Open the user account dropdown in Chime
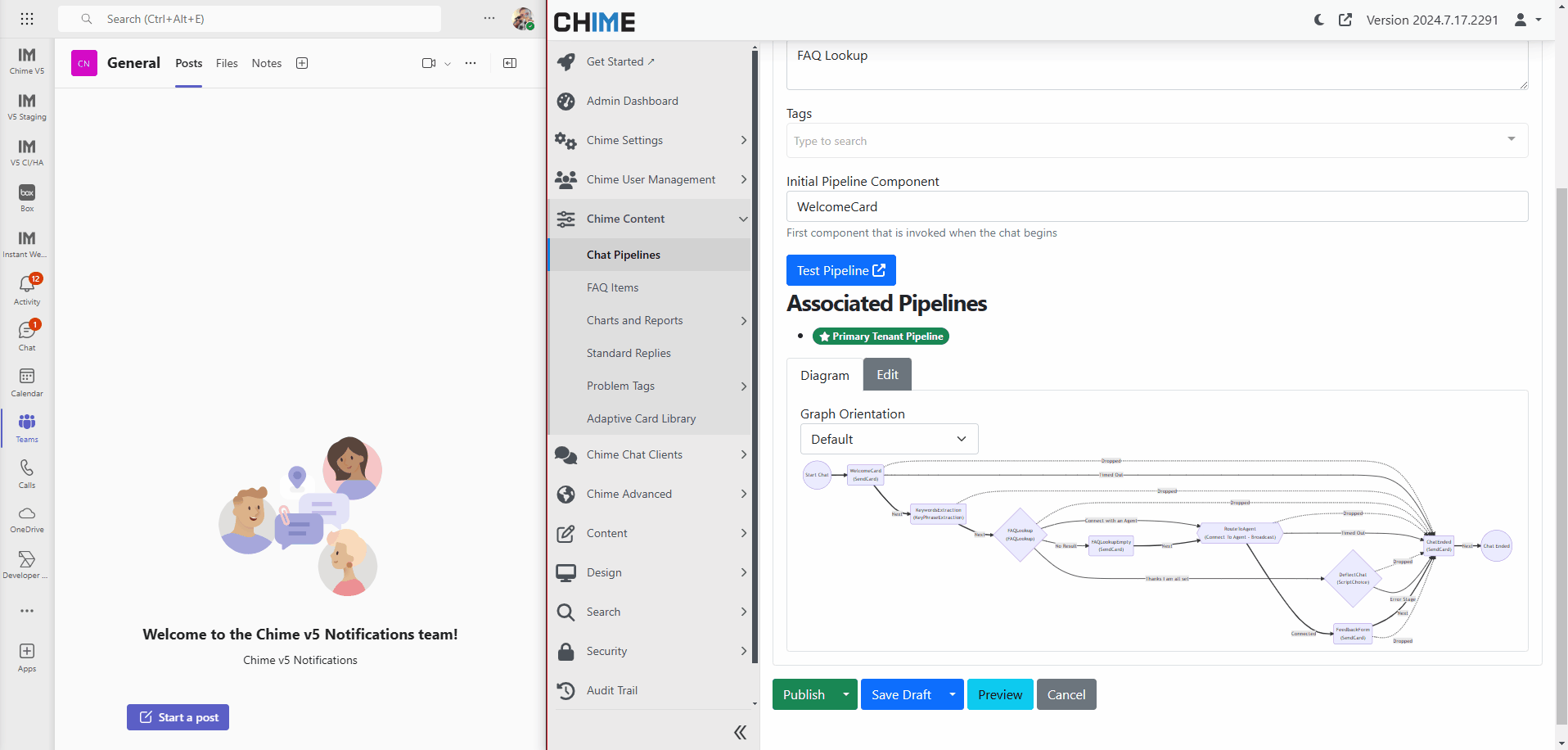Viewport: 1568px width, 750px height. tap(1528, 20)
